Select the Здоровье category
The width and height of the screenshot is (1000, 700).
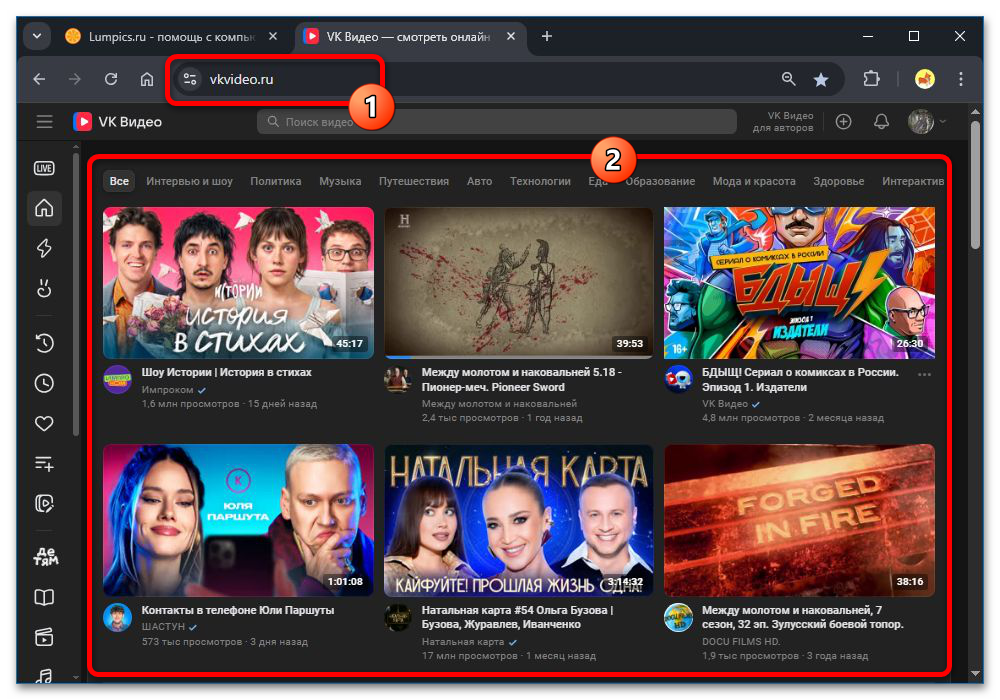click(838, 181)
